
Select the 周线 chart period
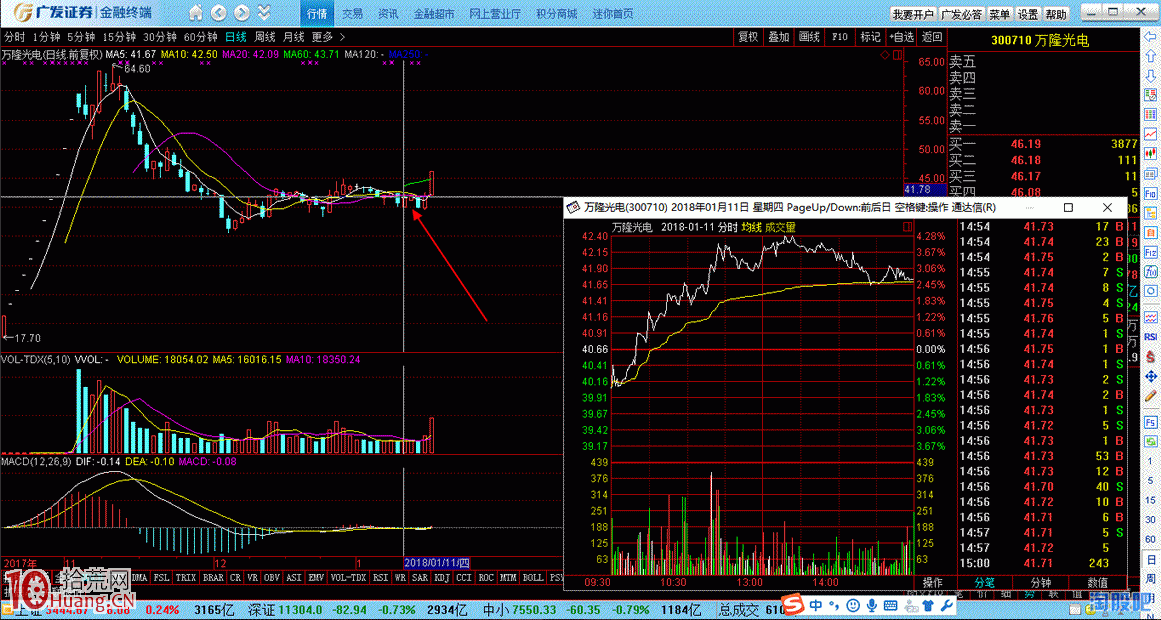[264, 36]
